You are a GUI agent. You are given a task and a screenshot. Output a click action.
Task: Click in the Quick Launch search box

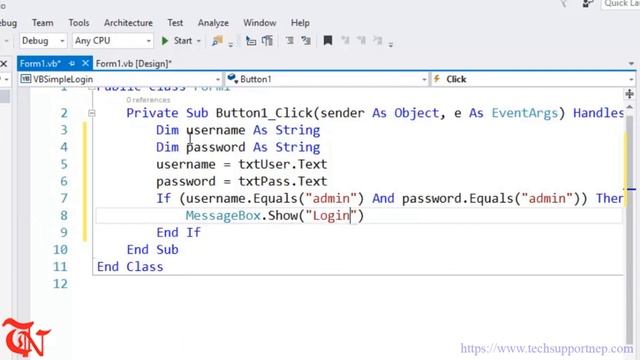tap(620, 4)
